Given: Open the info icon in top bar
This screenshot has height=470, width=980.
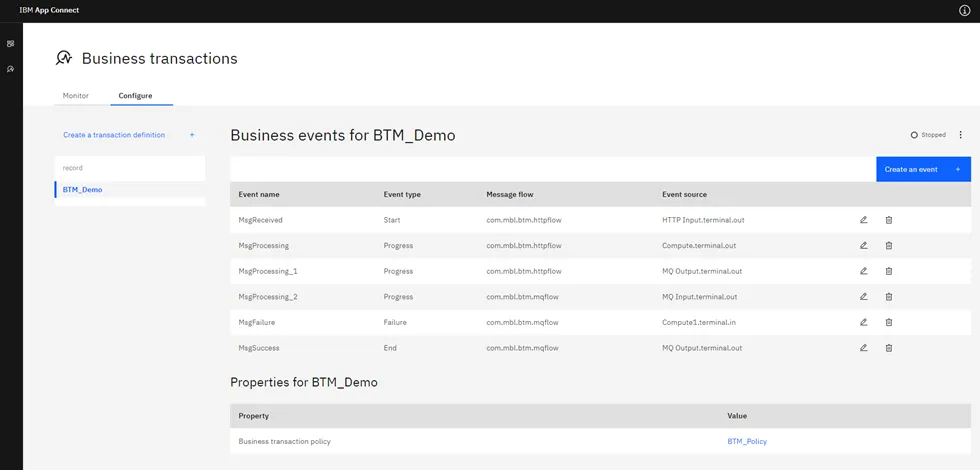Looking at the screenshot, I should [964, 11].
